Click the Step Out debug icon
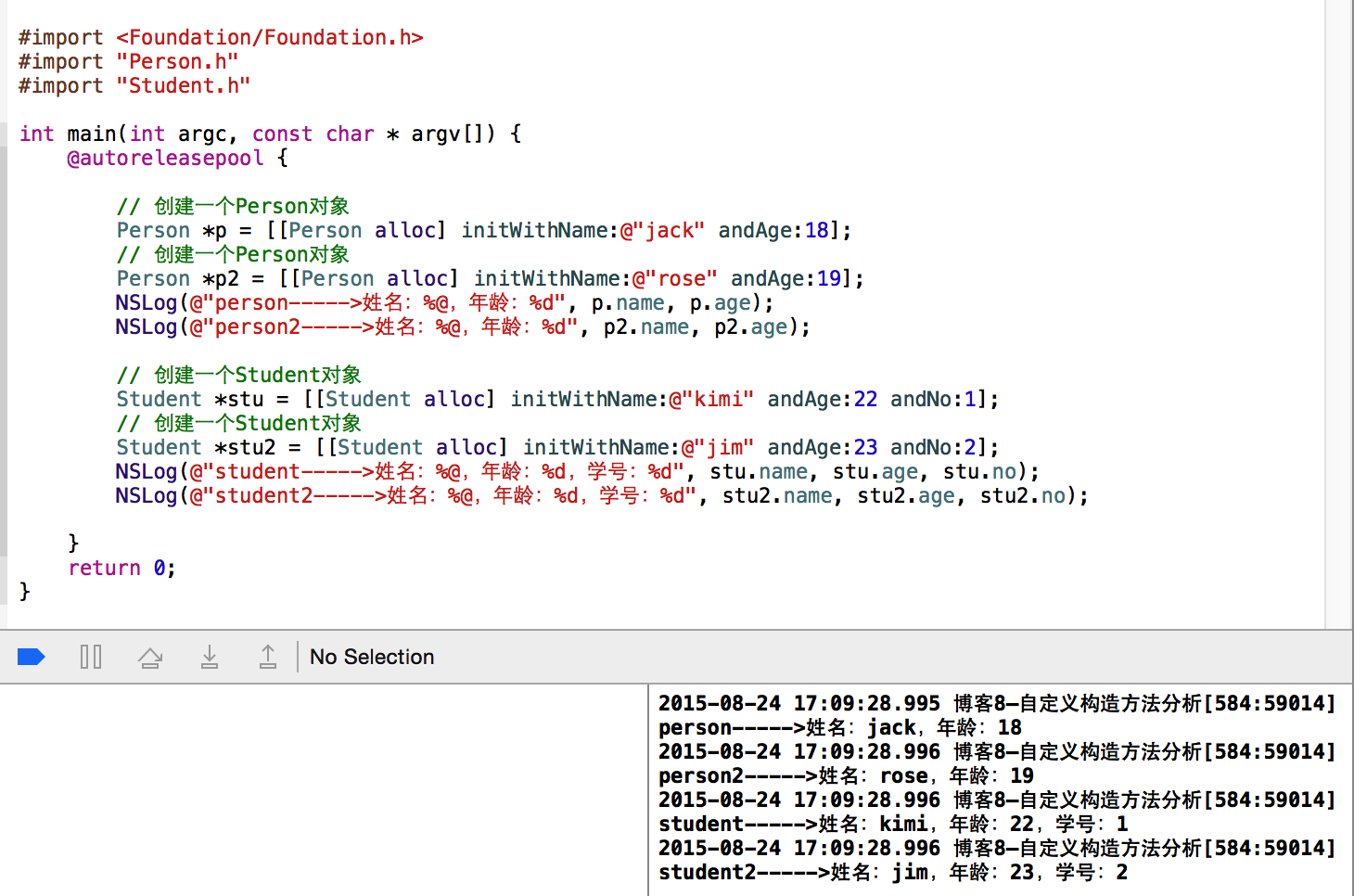Screen dimensions: 1354x896 pyautogui.click(x=268, y=658)
